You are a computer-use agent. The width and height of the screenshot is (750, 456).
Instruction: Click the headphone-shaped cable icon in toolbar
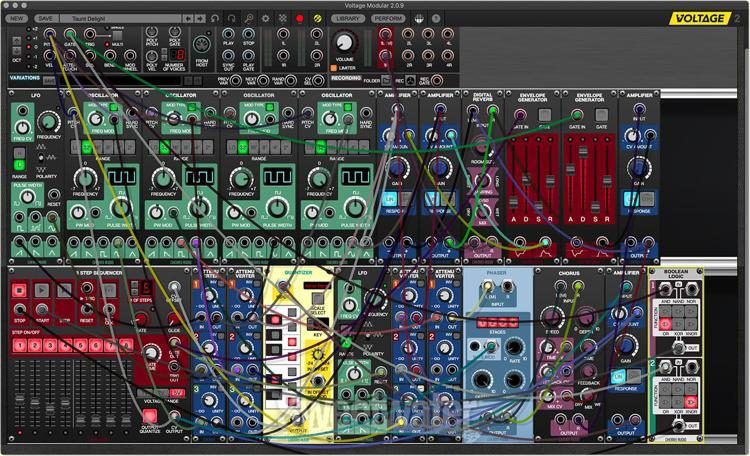pos(232,19)
